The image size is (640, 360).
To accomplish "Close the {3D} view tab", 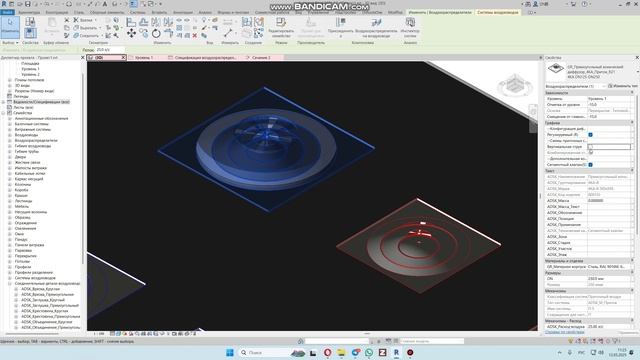I will (123, 58).
